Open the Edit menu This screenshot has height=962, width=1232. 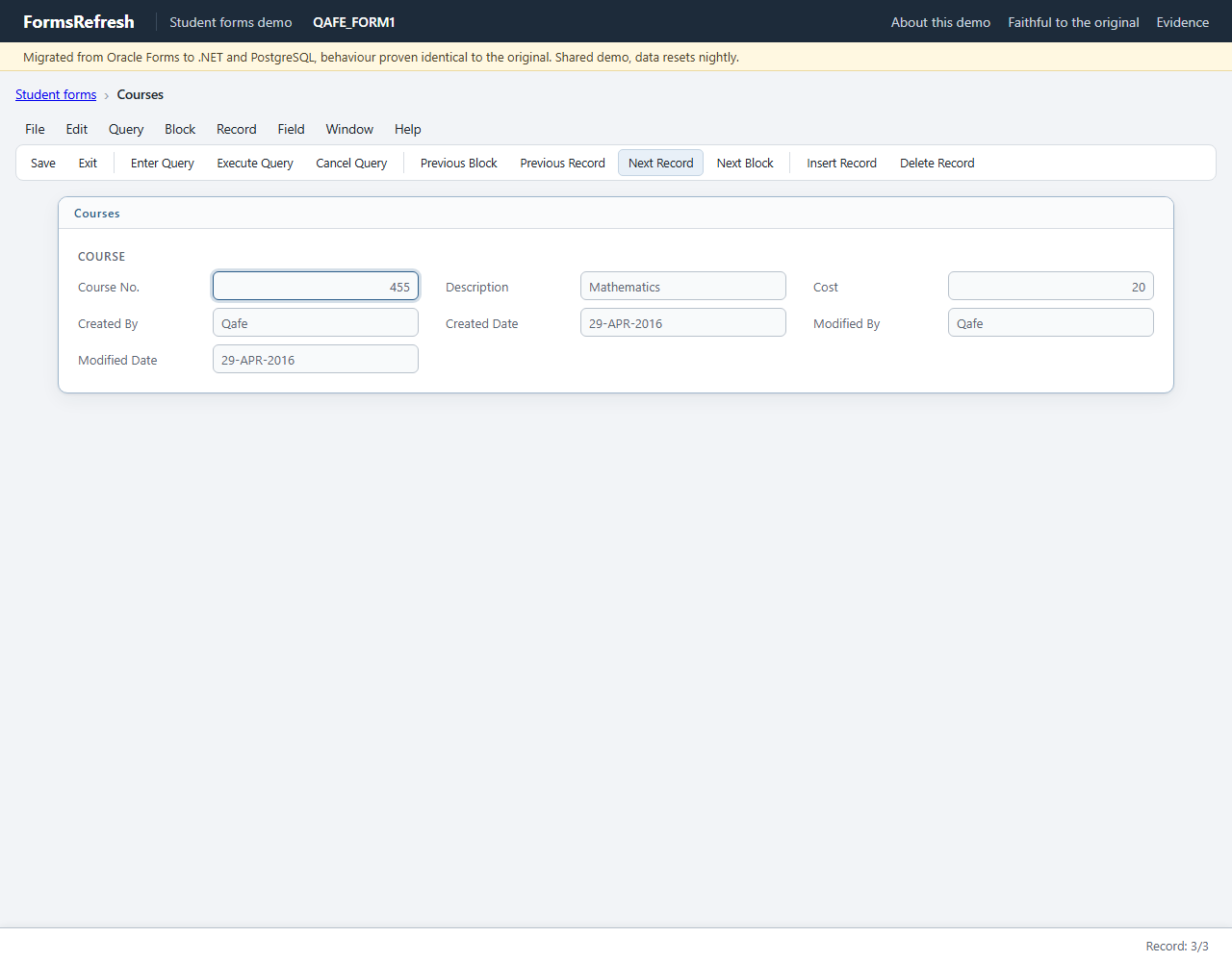click(x=77, y=129)
